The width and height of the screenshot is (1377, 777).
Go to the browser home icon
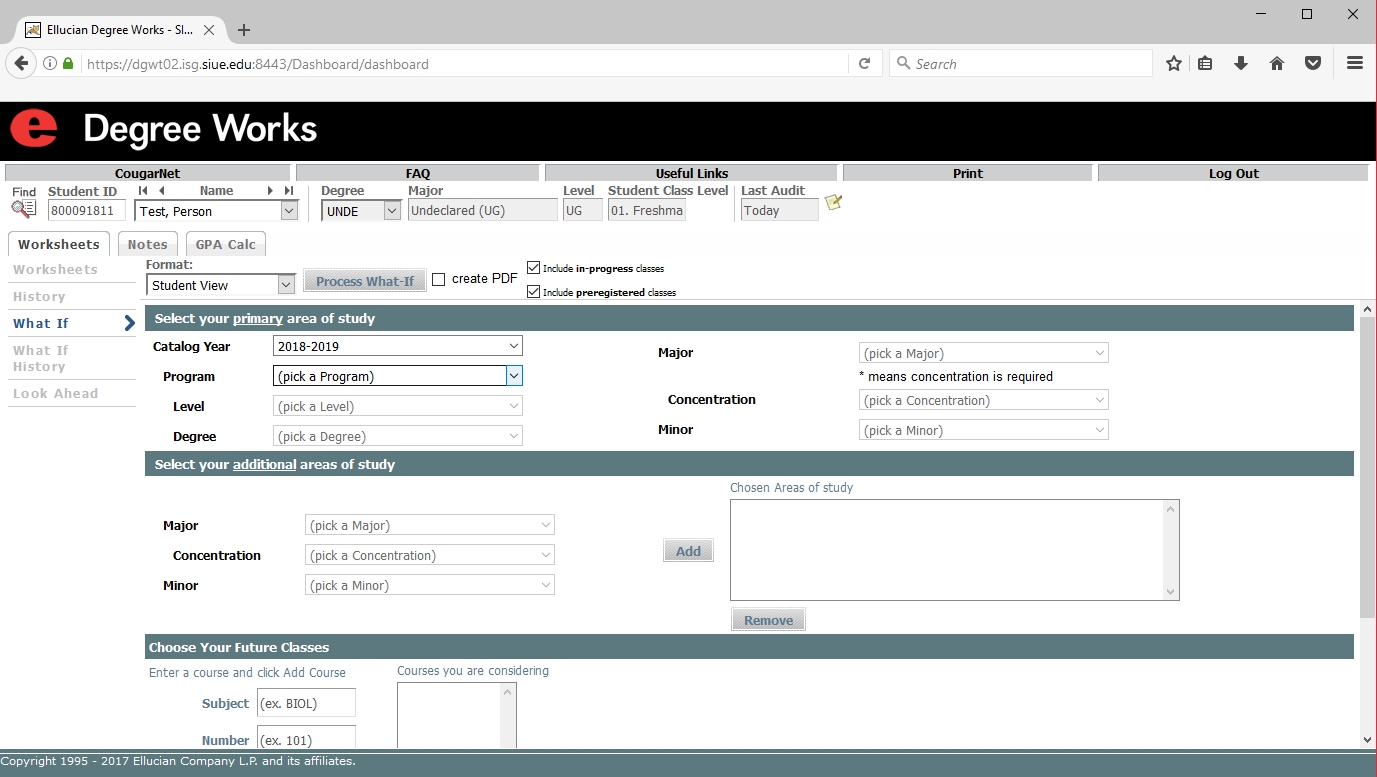[x=1277, y=64]
